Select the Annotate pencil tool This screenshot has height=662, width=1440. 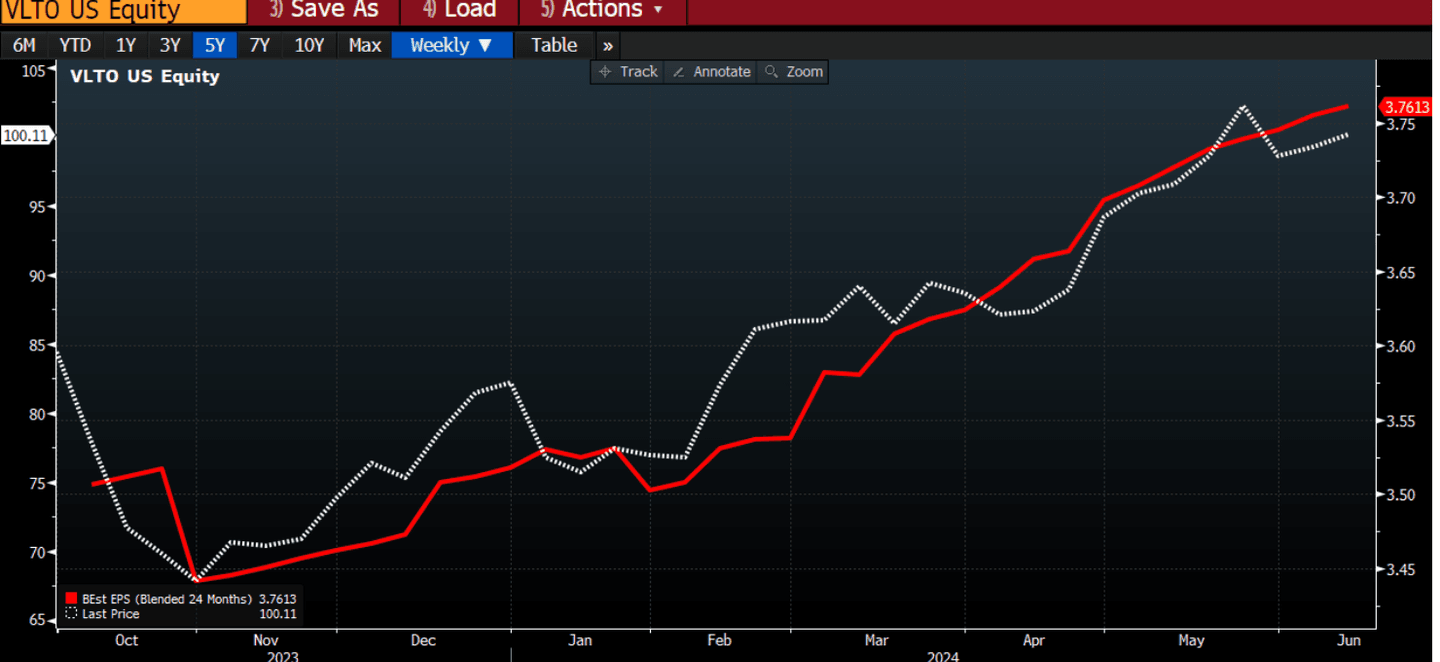[x=711, y=72]
